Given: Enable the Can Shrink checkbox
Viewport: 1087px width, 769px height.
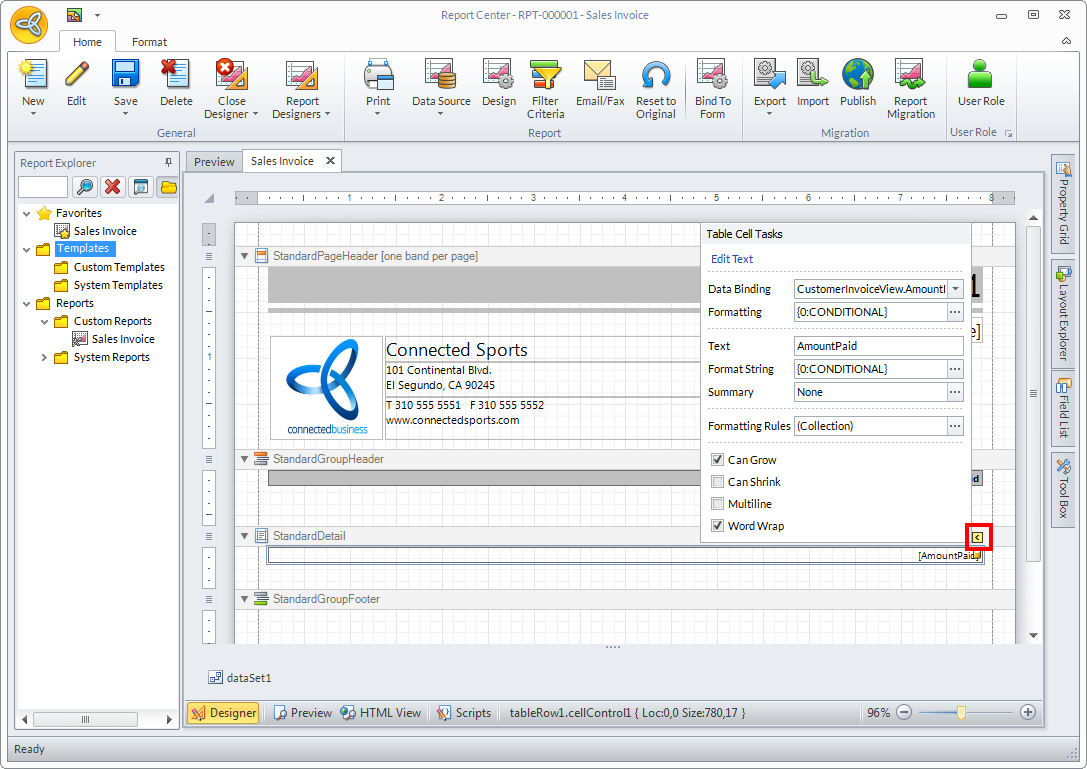Looking at the screenshot, I should click(x=717, y=482).
